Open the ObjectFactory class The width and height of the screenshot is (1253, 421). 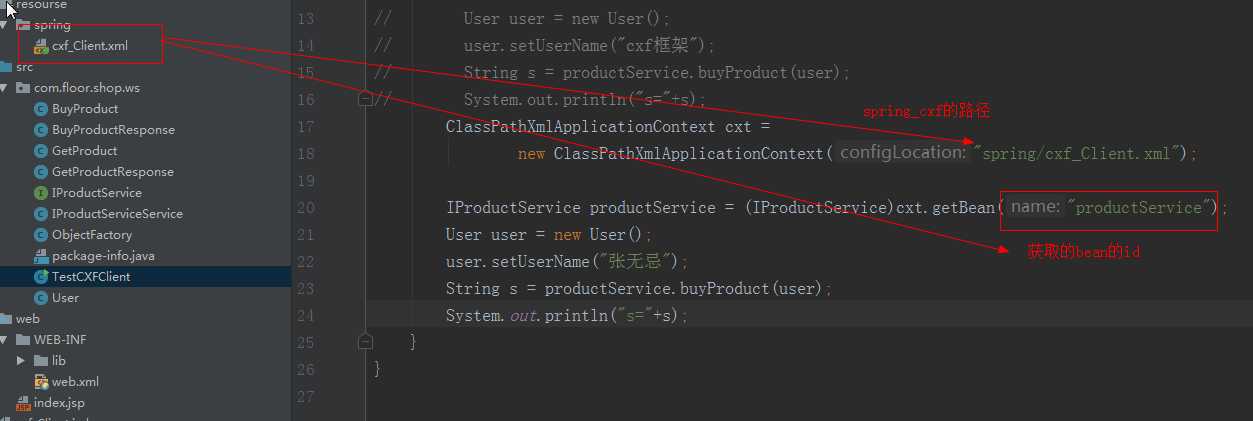[x=92, y=235]
